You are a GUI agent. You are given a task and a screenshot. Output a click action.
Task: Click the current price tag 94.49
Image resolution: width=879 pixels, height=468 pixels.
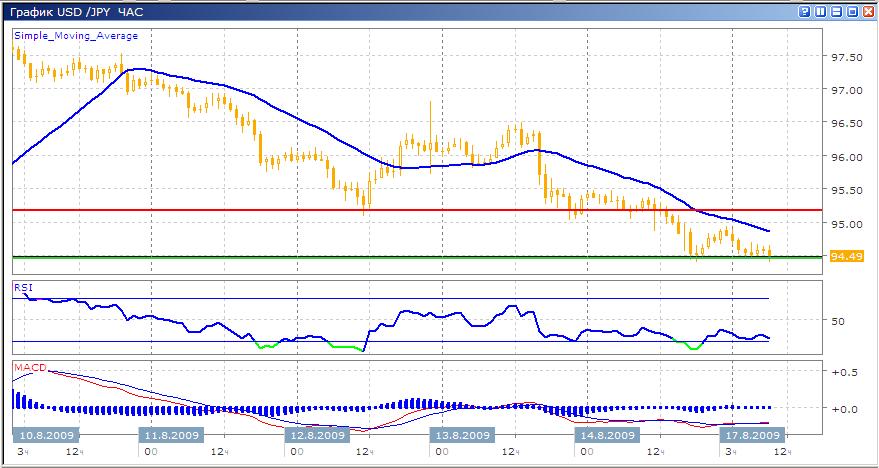click(844, 257)
